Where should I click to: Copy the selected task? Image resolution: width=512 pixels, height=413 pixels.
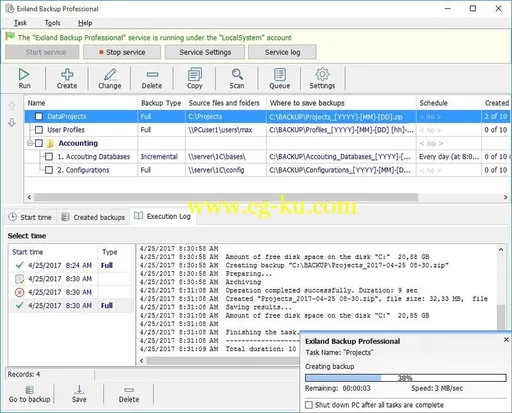coord(195,78)
